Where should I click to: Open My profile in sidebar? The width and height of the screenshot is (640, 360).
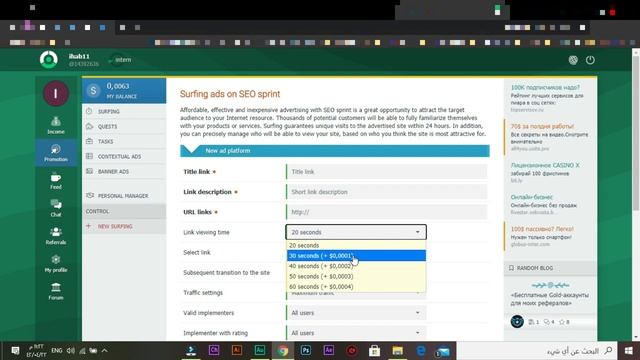click(x=56, y=264)
